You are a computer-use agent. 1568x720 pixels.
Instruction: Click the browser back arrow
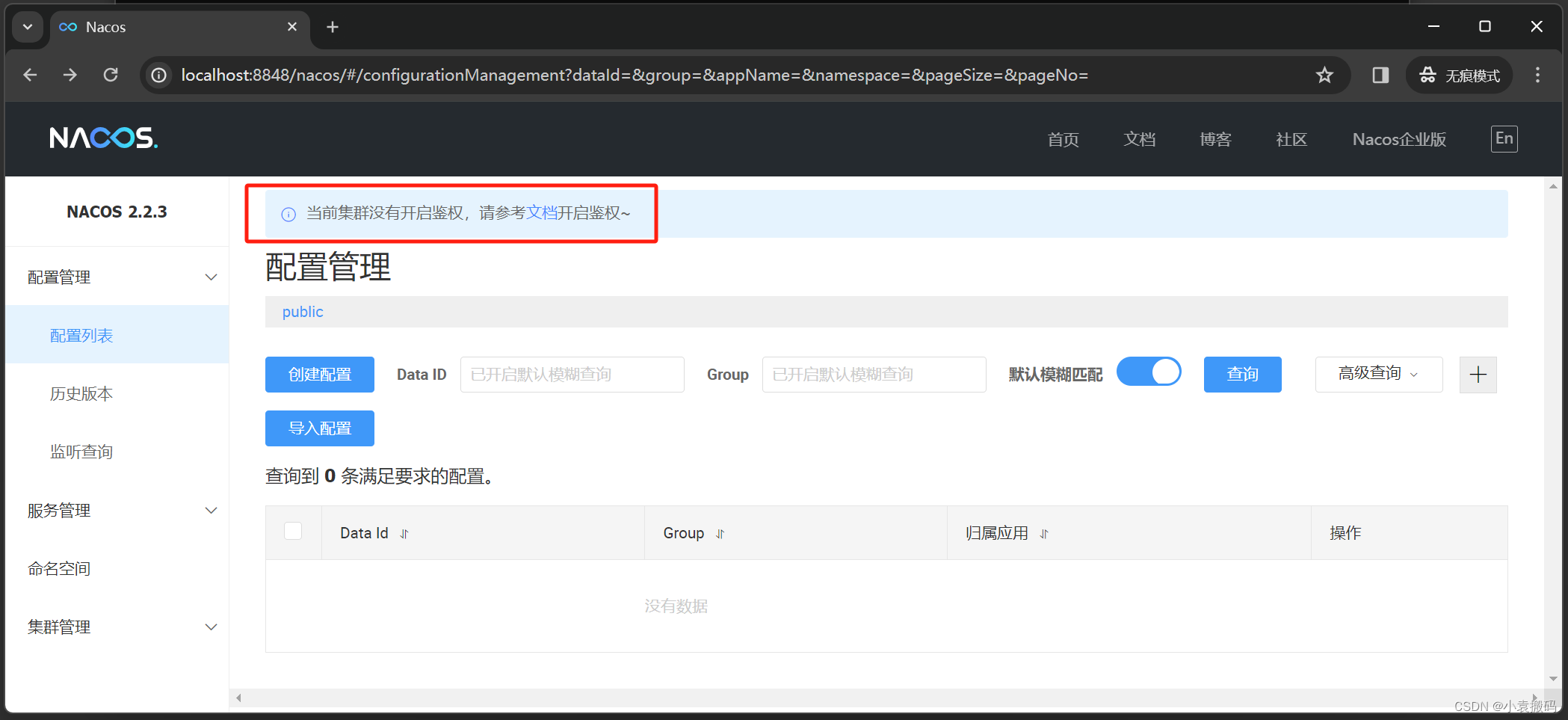tap(30, 75)
